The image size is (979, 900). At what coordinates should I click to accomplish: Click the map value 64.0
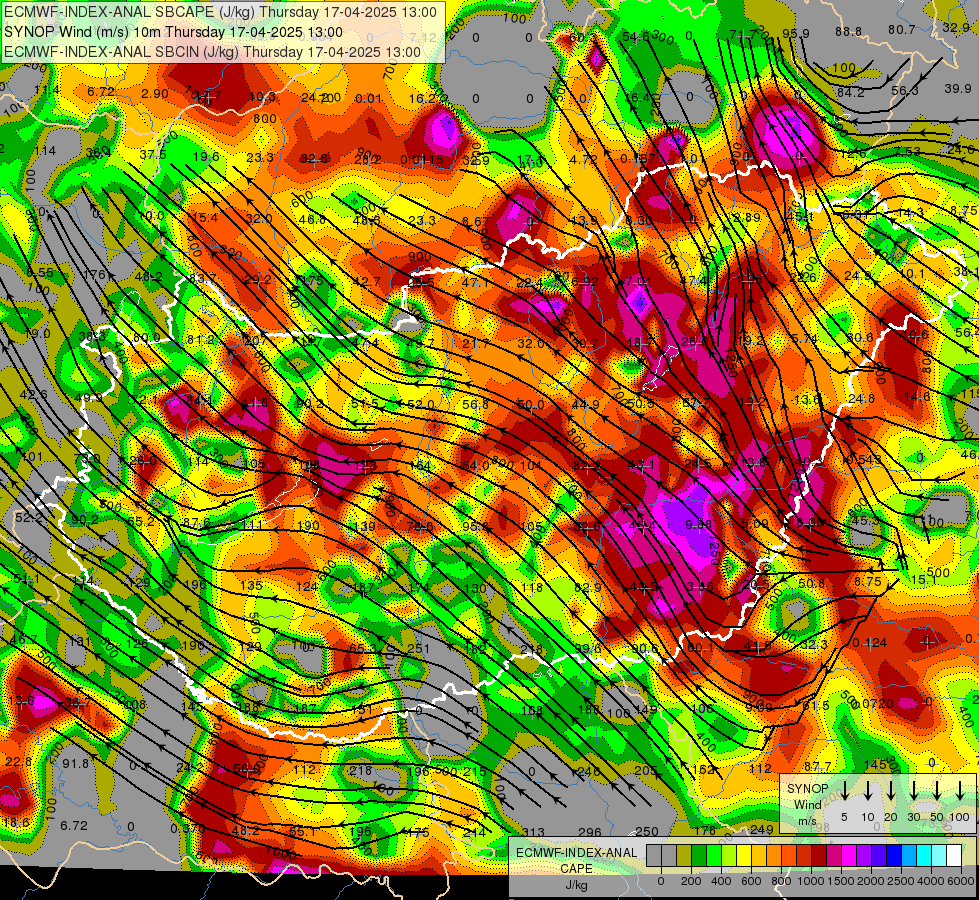pos(476,466)
